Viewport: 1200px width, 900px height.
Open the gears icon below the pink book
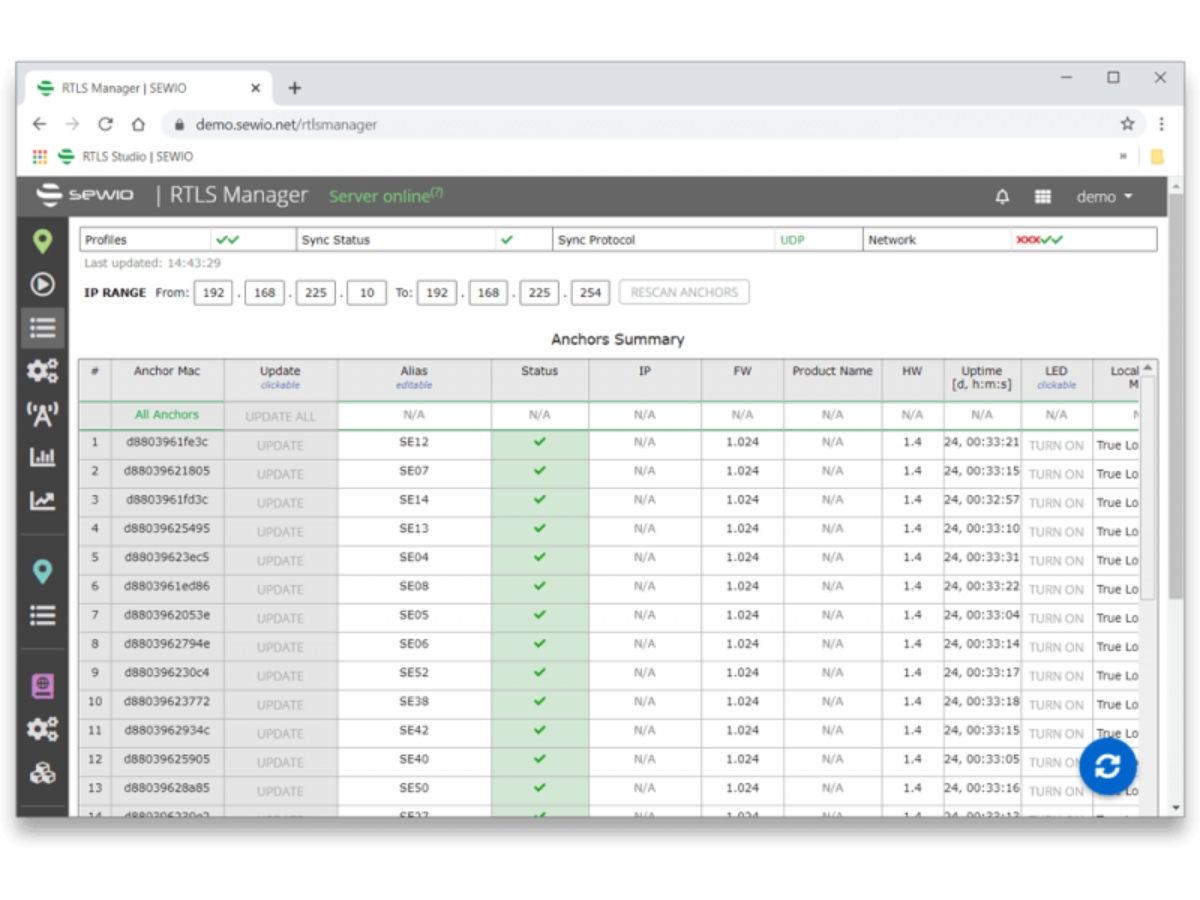[42, 730]
